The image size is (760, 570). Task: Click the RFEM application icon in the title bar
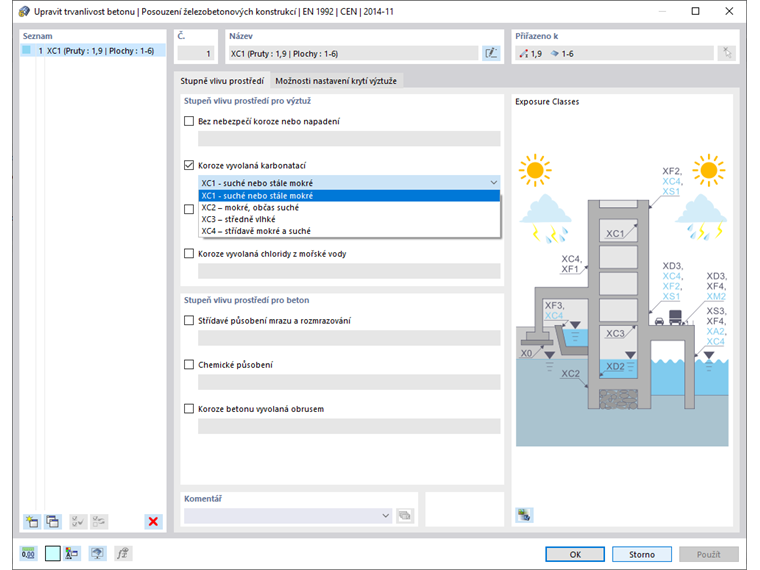tap(24, 11)
